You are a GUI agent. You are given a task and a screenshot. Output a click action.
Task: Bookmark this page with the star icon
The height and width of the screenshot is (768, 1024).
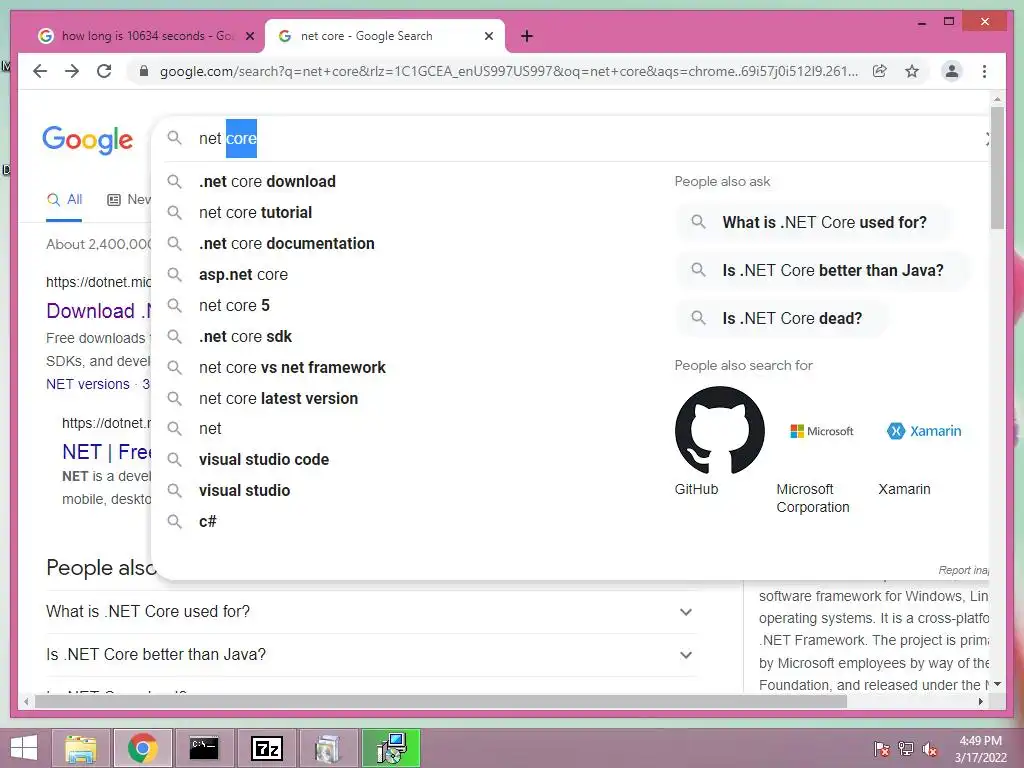pos(912,71)
